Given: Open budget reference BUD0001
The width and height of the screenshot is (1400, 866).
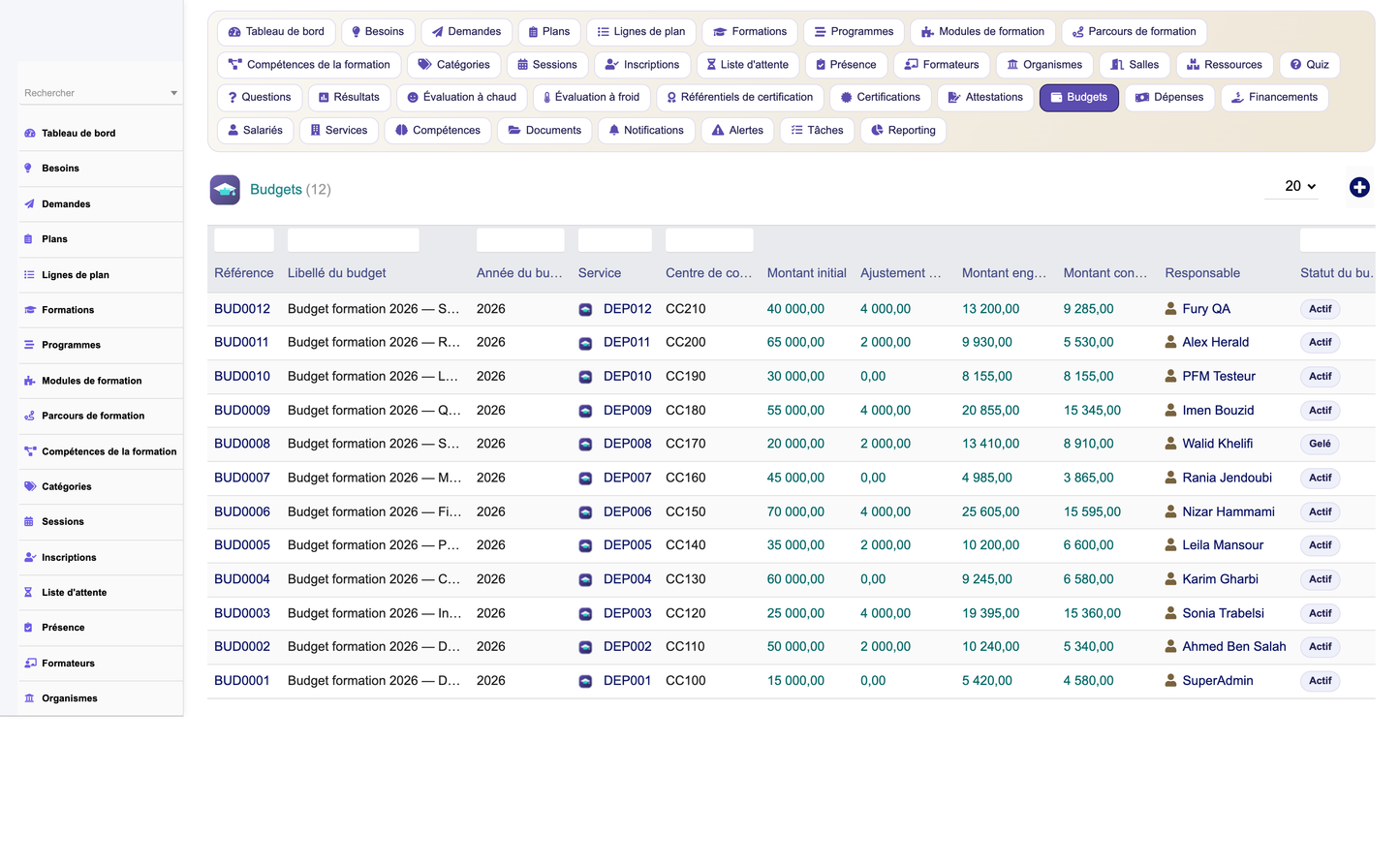Looking at the screenshot, I should coord(242,681).
